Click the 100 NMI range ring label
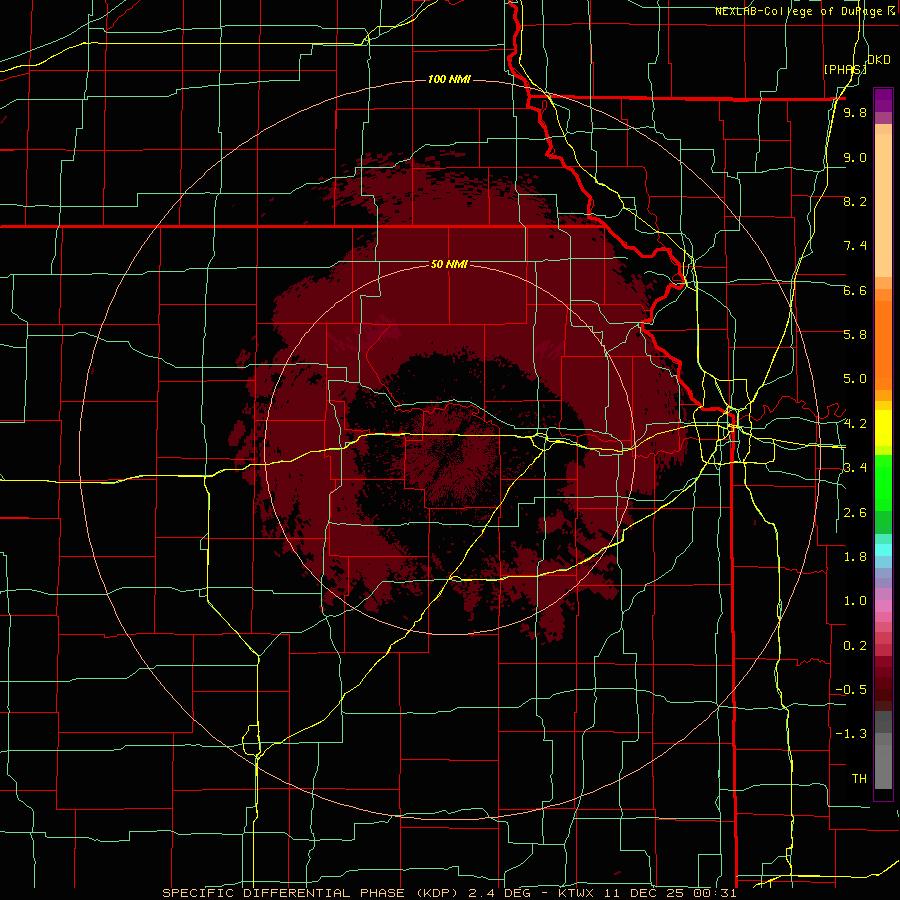 click(449, 79)
